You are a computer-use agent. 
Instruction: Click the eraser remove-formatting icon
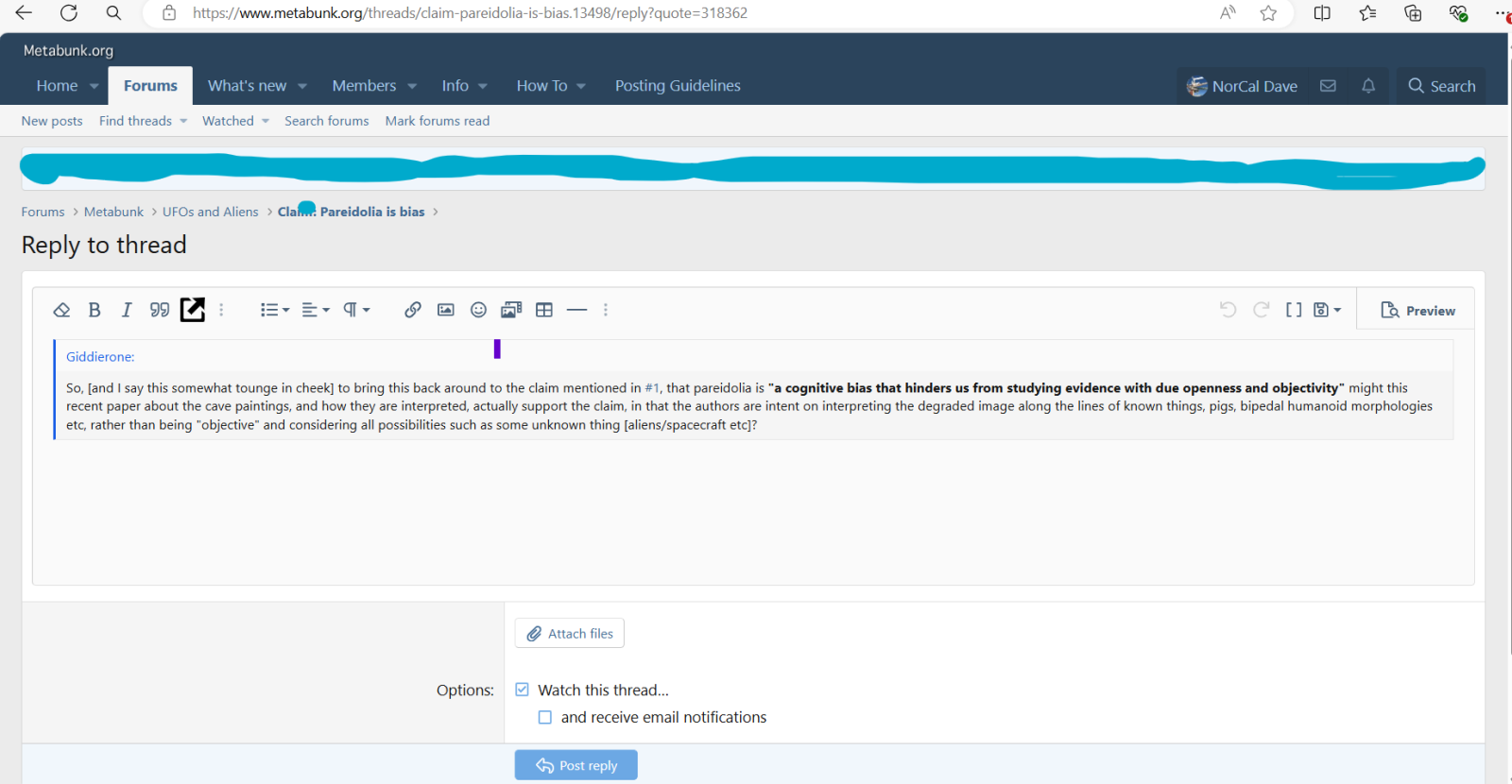click(x=61, y=310)
